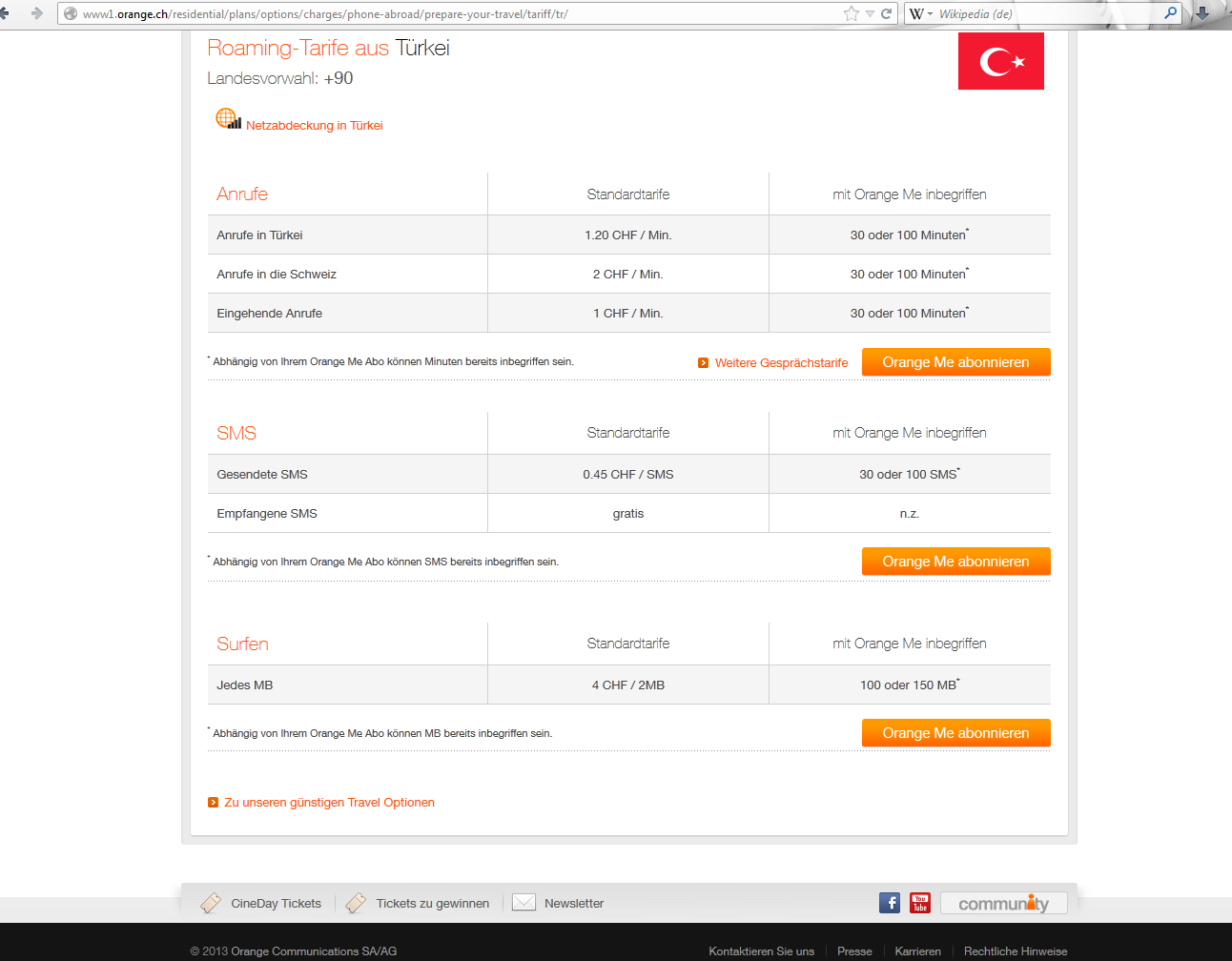1232x961 pixels.
Task: Bookmark this page with the star icon
Action: coord(852,13)
